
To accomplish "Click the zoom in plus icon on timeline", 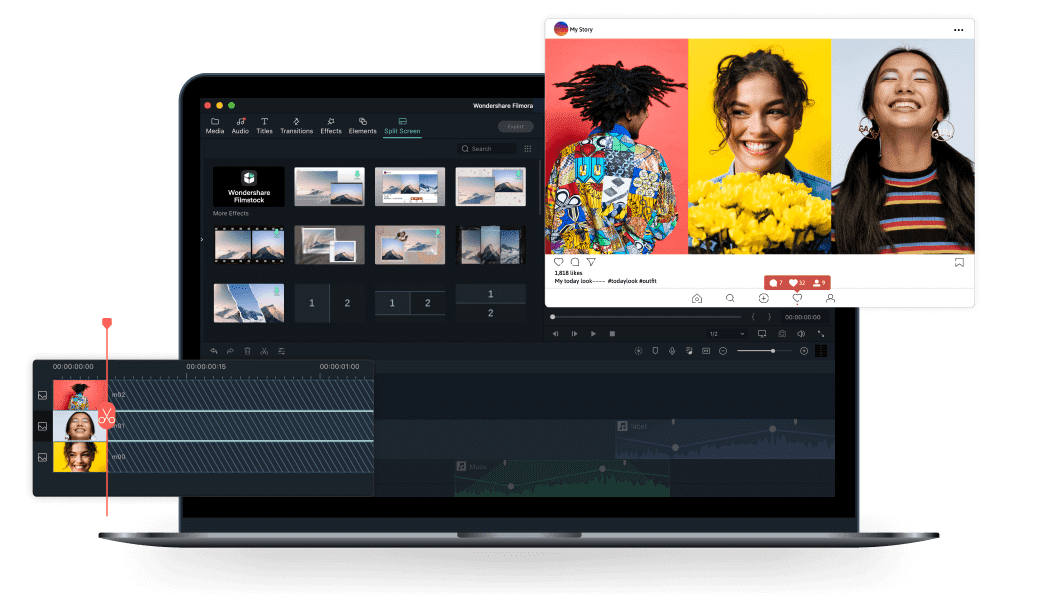I will [x=803, y=351].
